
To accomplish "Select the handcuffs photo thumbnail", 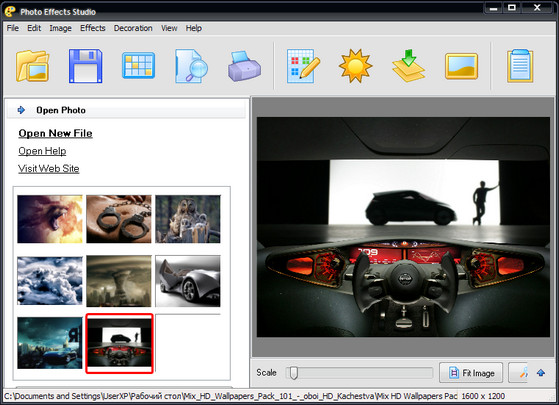I will tap(119, 219).
